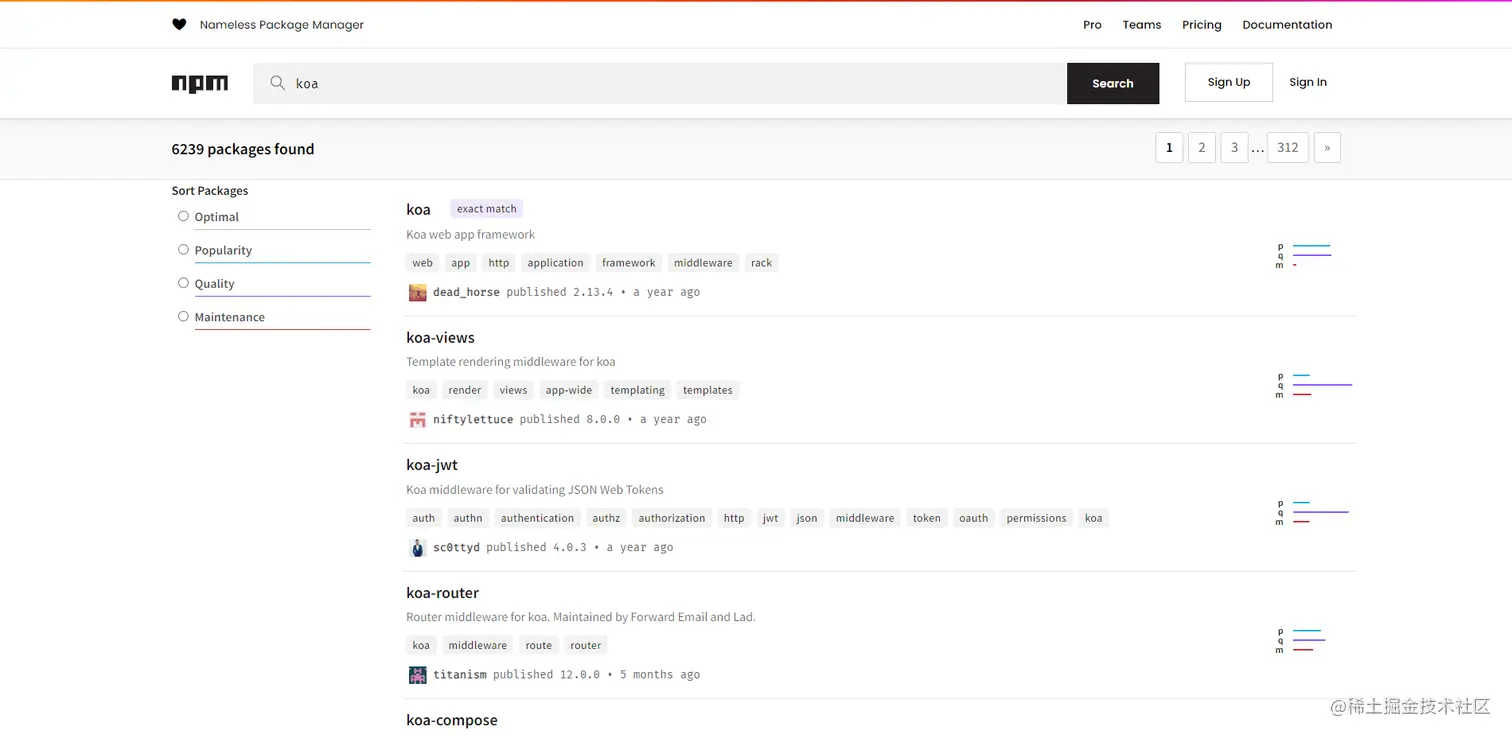Open niftylettuce avatar image
Image resolution: width=1512 pixels, height=738 pixels.
[418, 420]
